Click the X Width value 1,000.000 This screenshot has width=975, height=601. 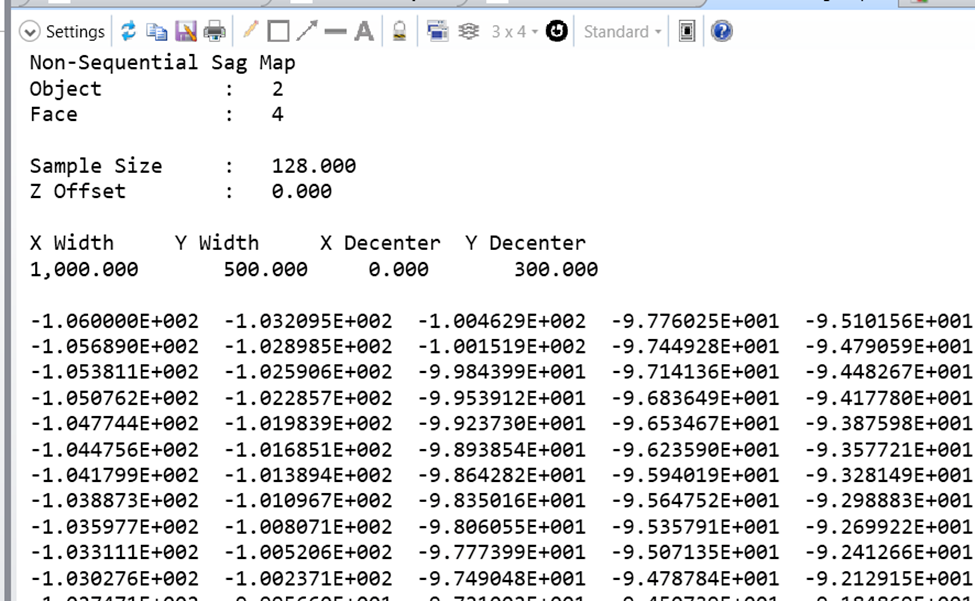(84, 269)
